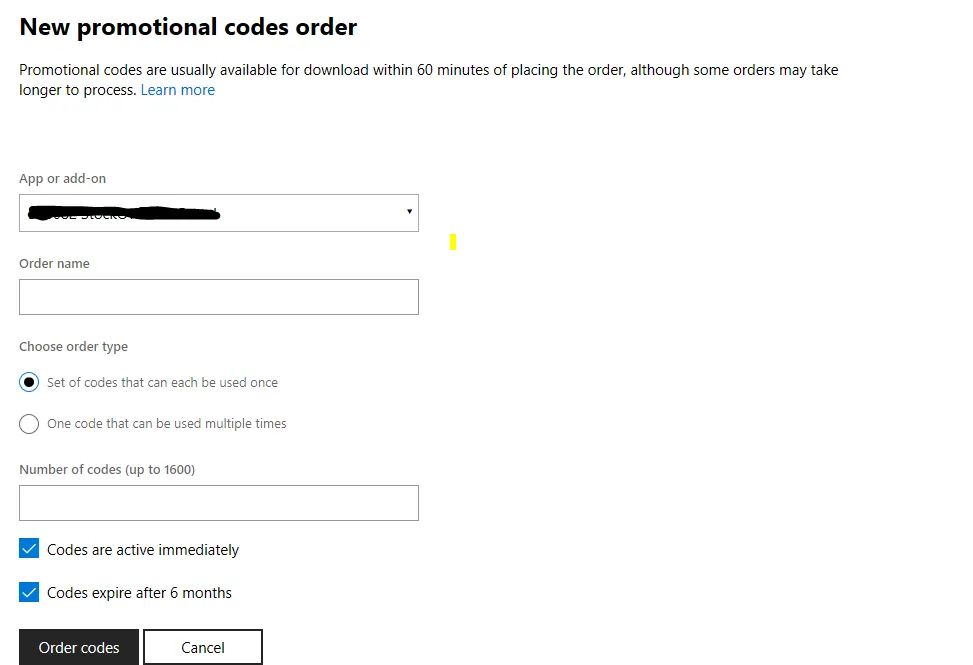
Task: Select the 'Set of codes used once' radio button
Action: tap(29, 383)
